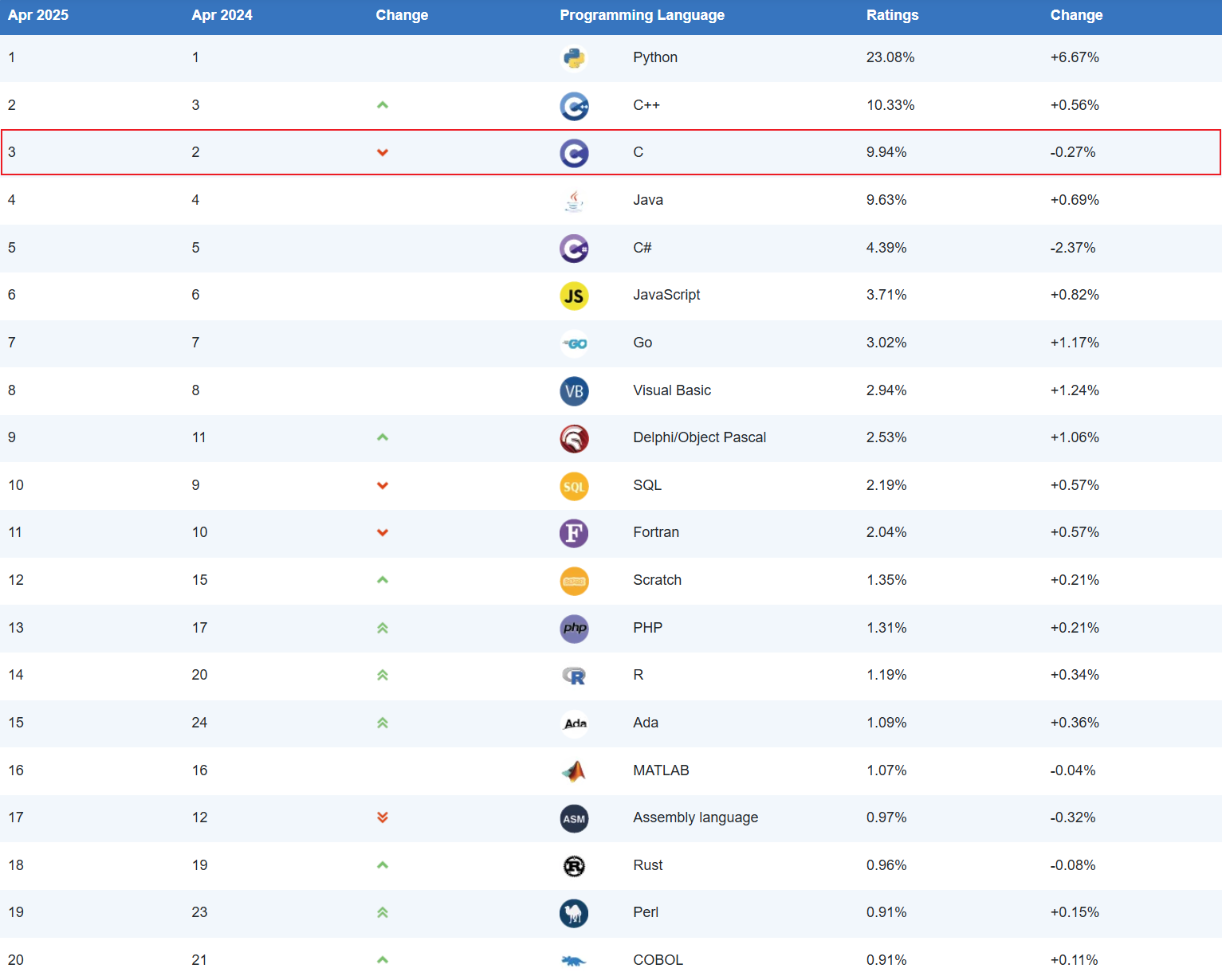Click the -2.37% change for C#
This screenshot has width=1222, height=980.
[1073, 248]
